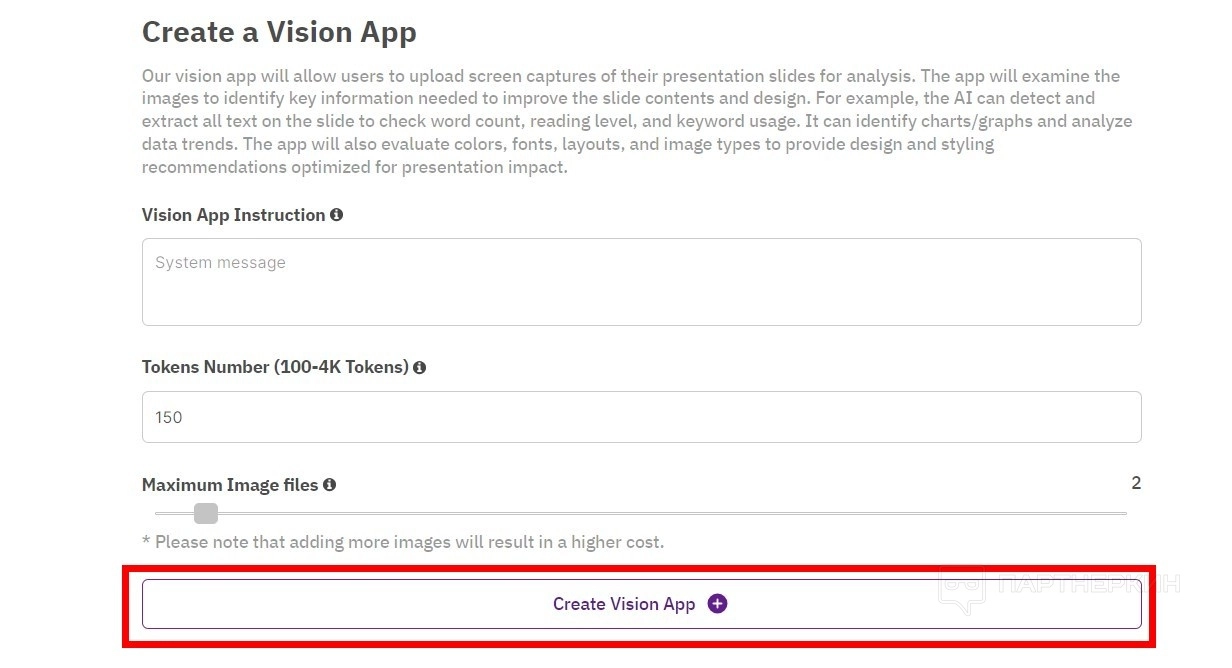Screen dimensions: 1232x668
Task: Click the plus icon on Create Vision App
Action: pyautogui.click(x=717, y=604)
